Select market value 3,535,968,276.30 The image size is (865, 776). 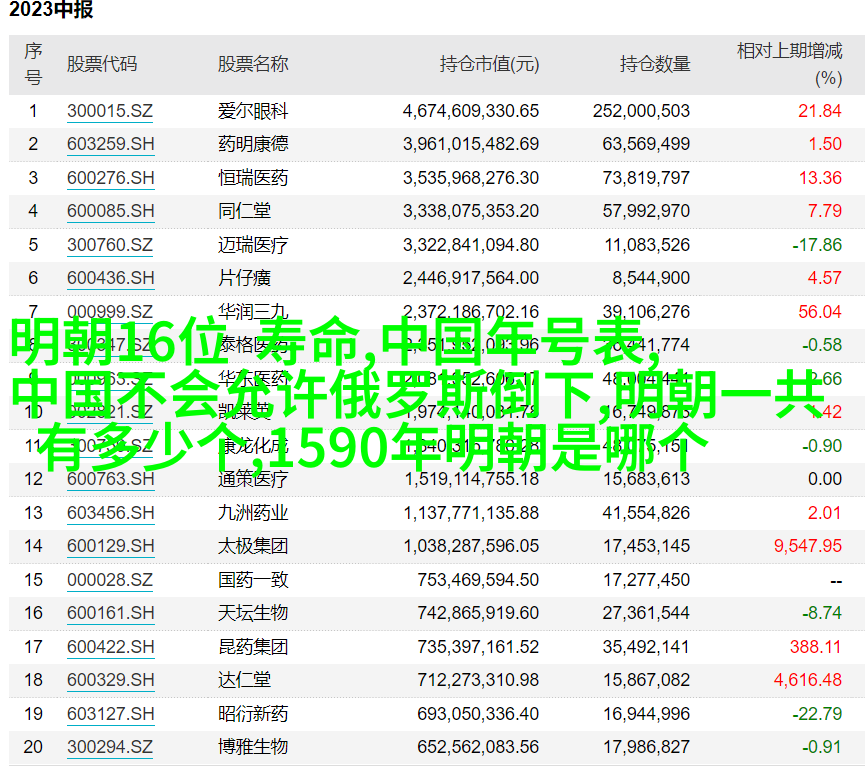471,178
